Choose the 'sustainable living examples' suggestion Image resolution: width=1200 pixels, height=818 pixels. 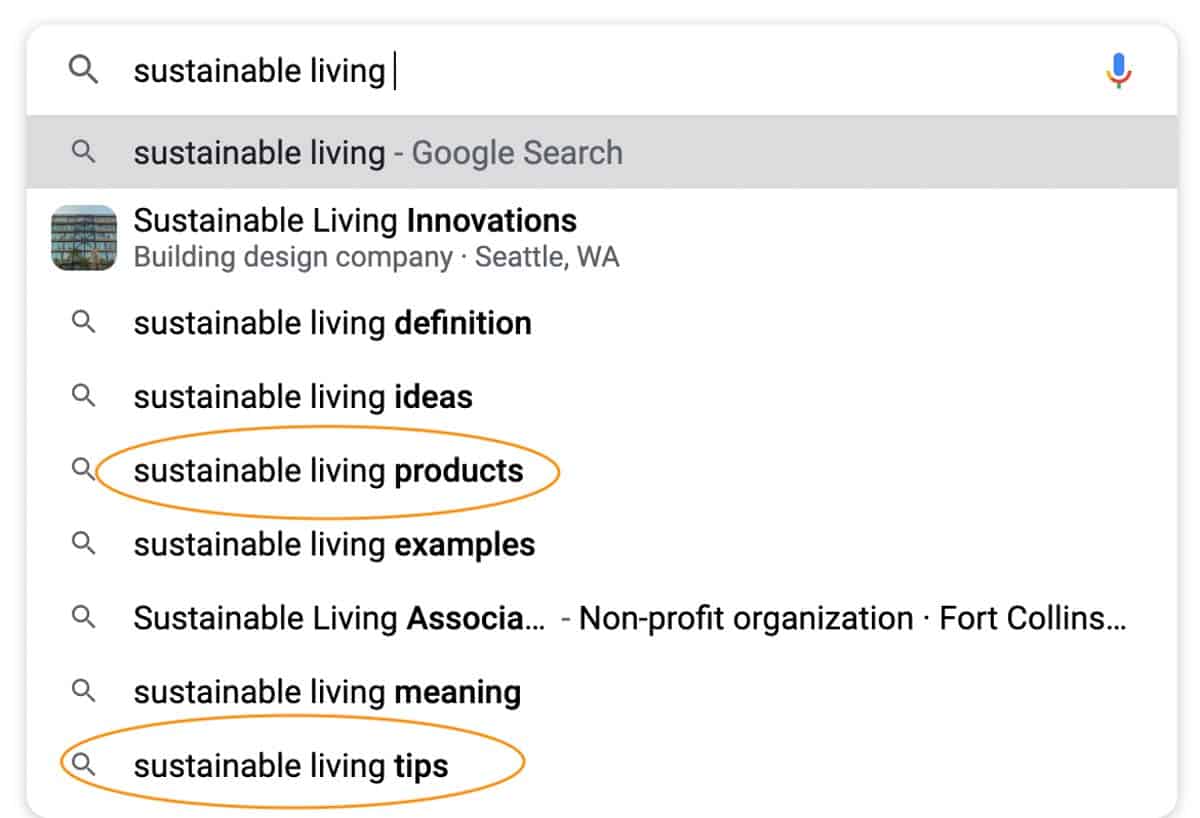pyautogui.click(x=335, y=544)
